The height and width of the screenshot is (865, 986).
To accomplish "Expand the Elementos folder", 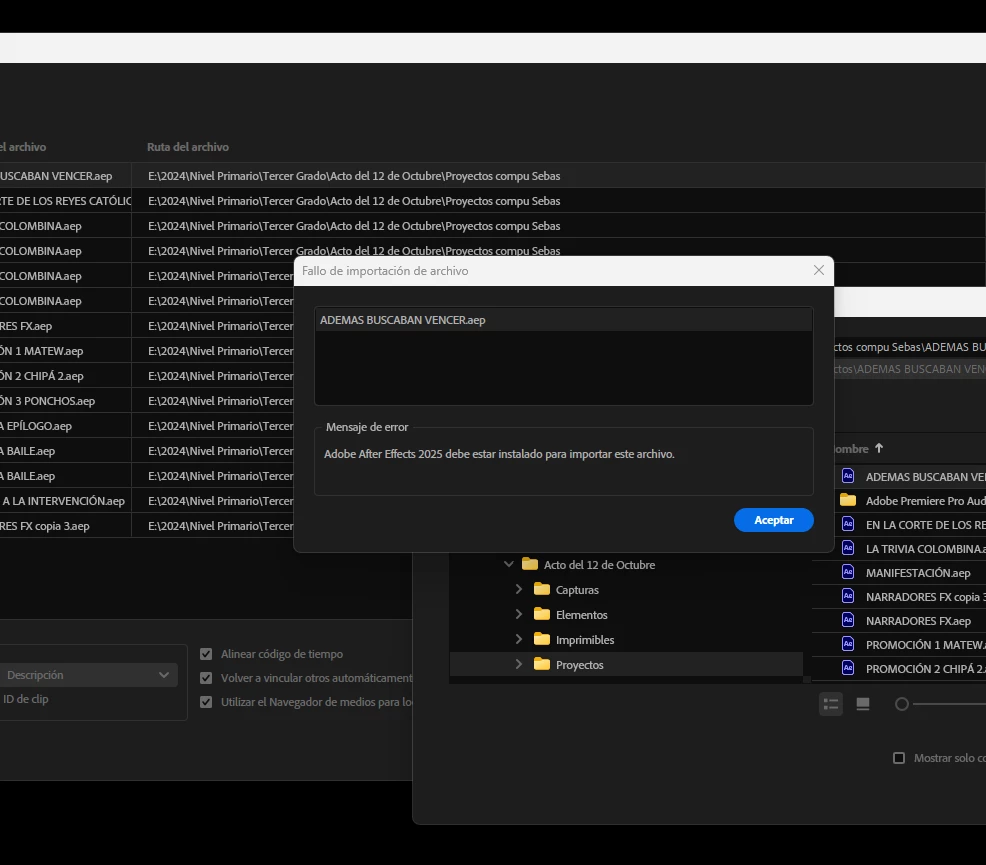I will pos(519,614).
